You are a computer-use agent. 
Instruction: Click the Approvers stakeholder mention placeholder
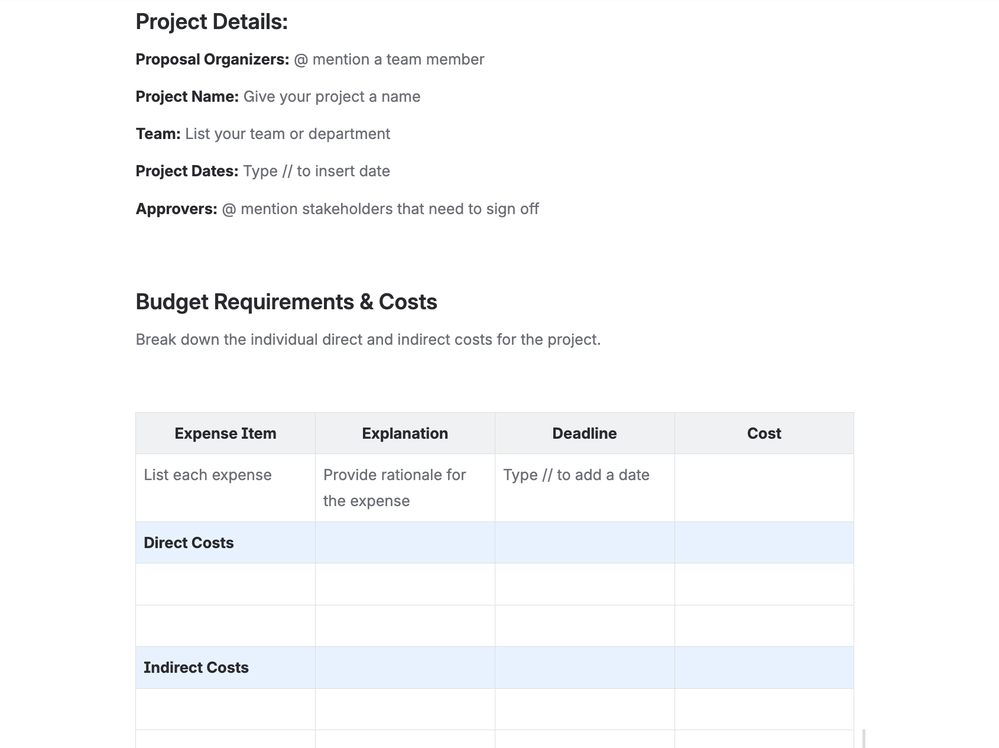380,208
